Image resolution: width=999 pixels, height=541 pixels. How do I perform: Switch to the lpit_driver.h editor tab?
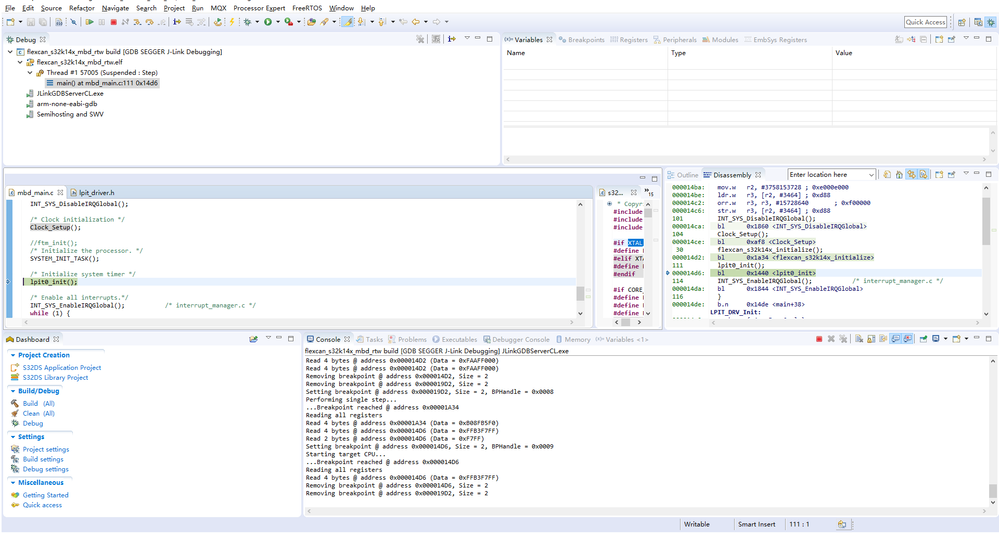pos(93,192)
